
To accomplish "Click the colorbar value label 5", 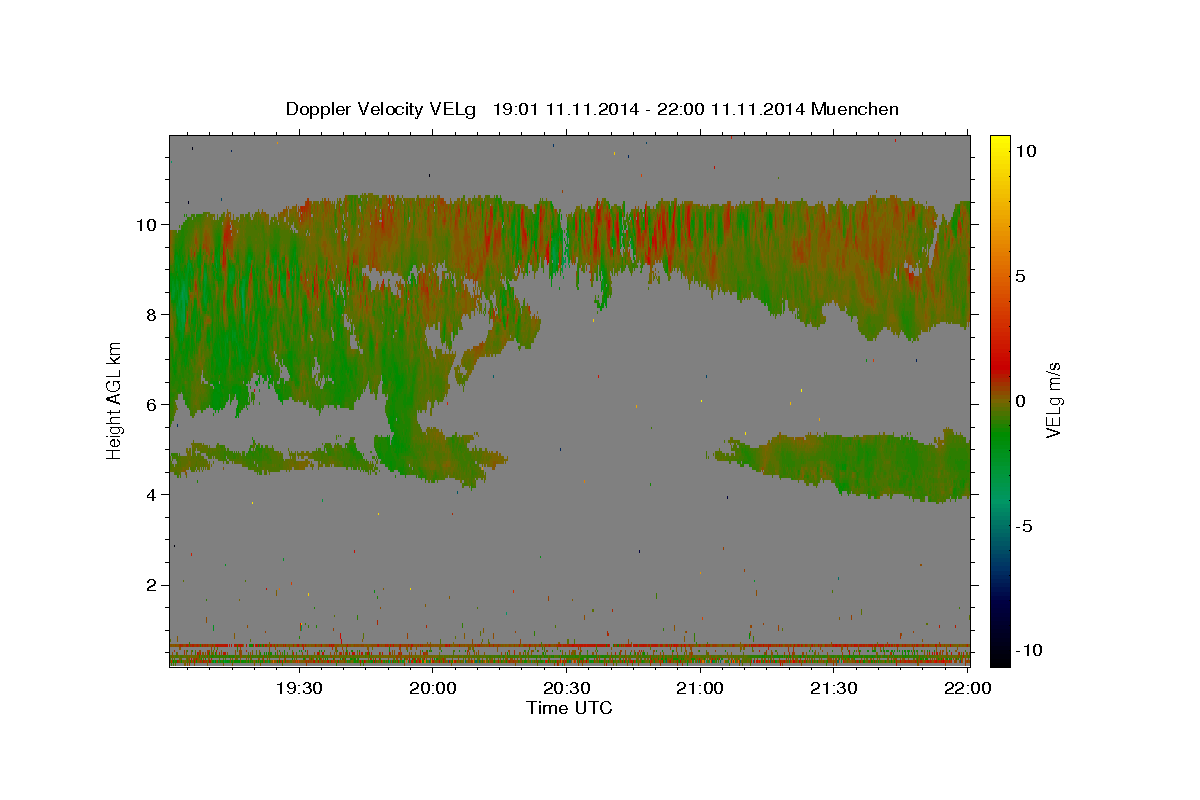I will click(1021, 275).
